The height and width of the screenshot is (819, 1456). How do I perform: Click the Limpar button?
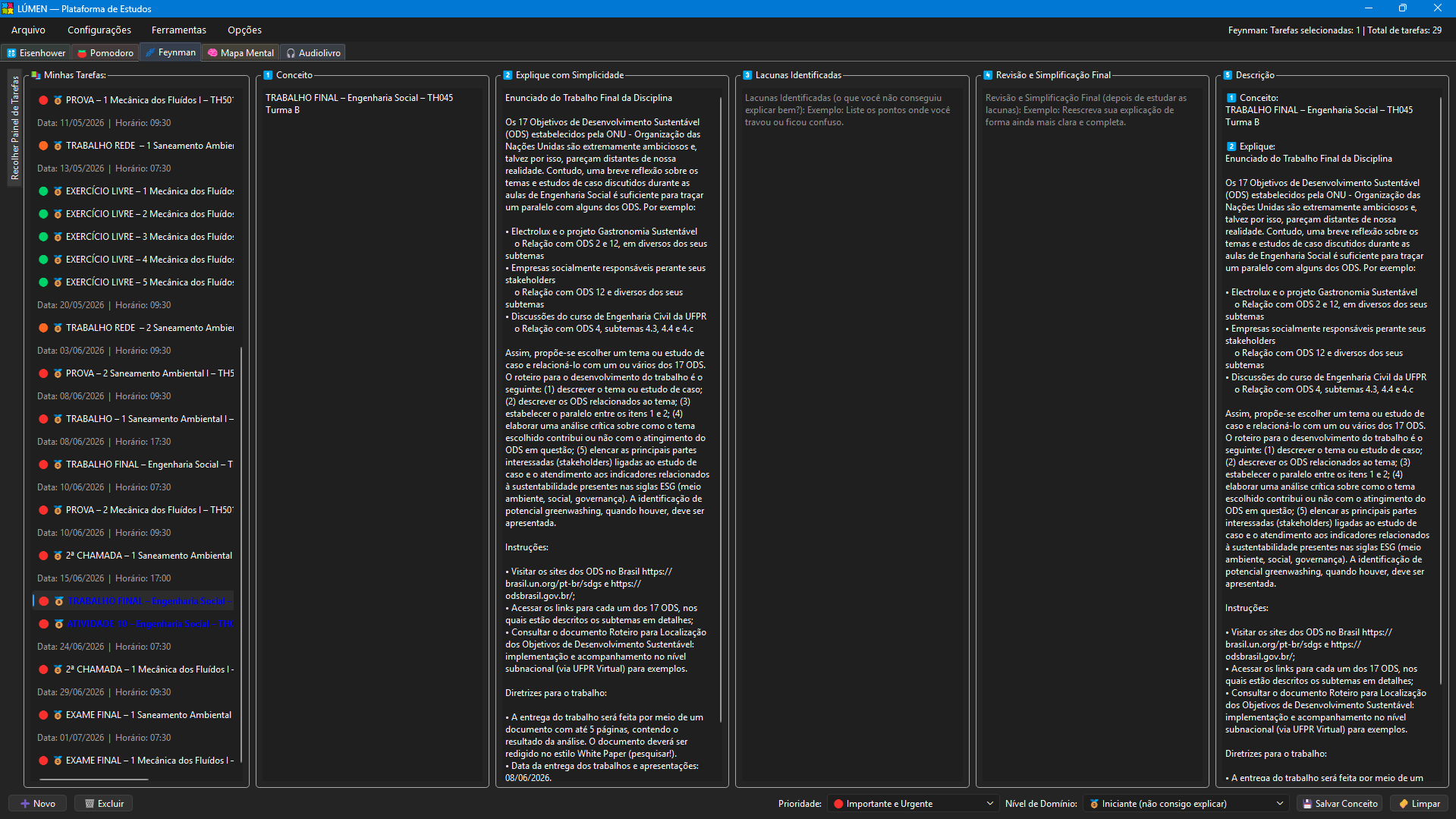click(x=1419, y=803)
